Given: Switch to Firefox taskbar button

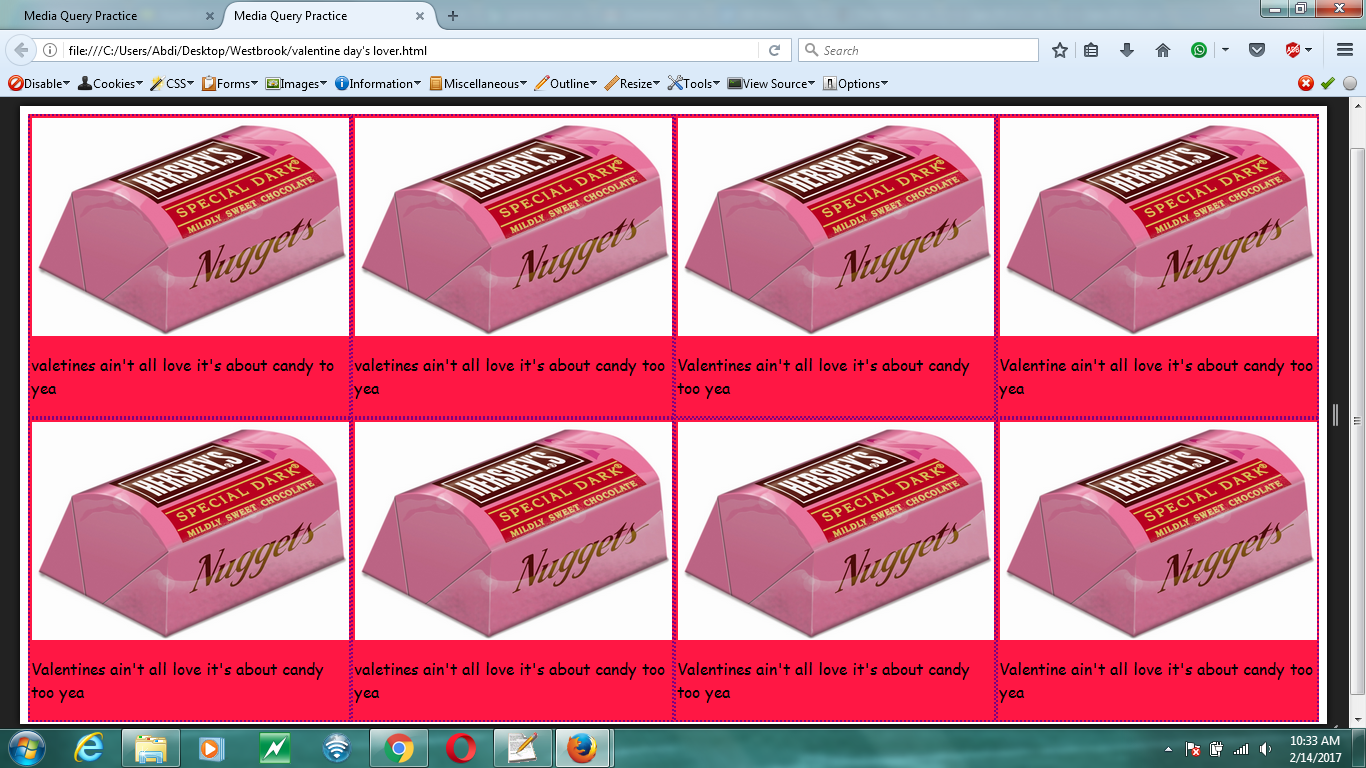Looking at the screenshot, I should (x=584, y=748).
